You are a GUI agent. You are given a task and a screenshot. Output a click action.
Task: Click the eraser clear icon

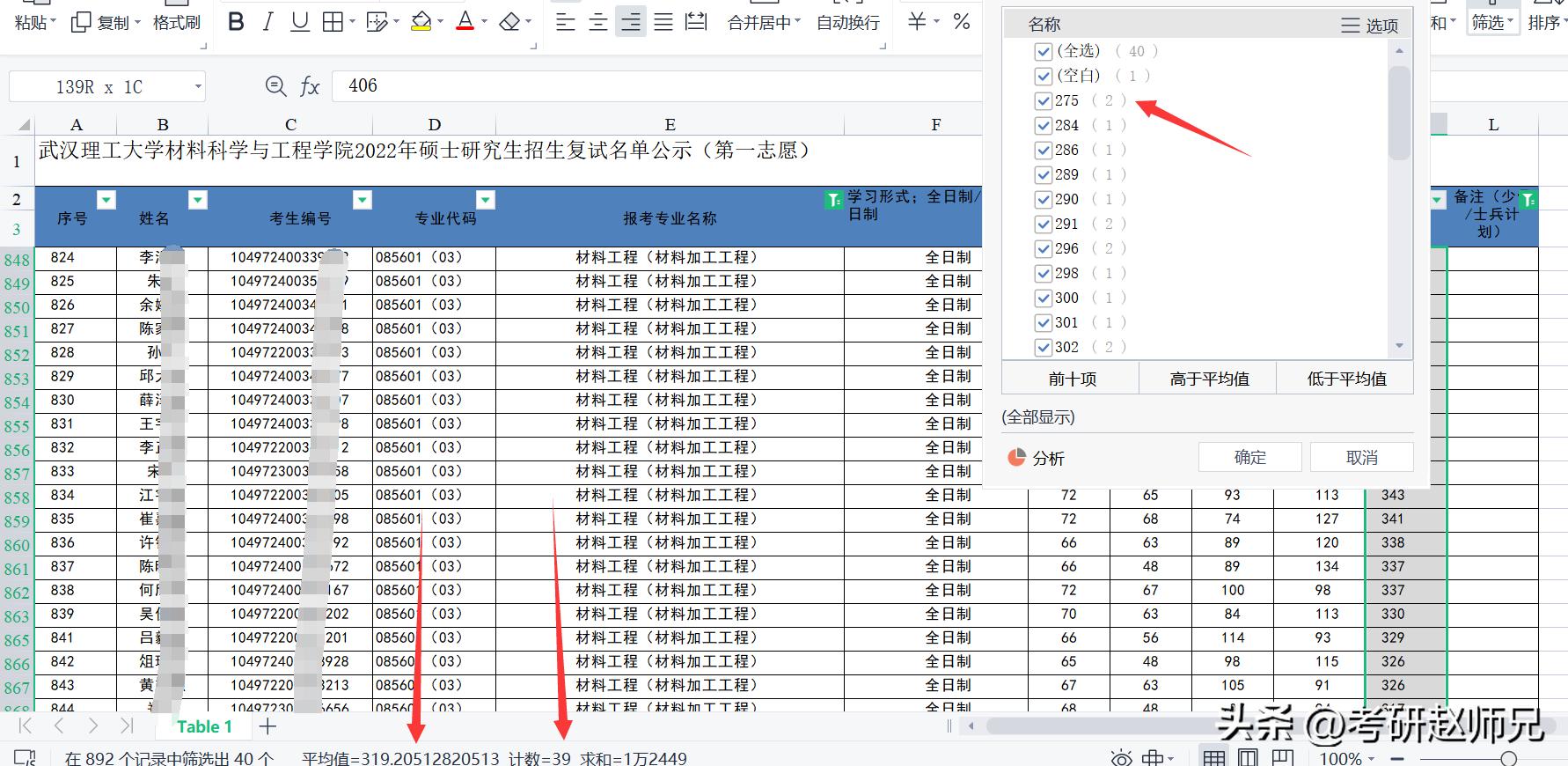pyautogui.click(x=509, y=22)
